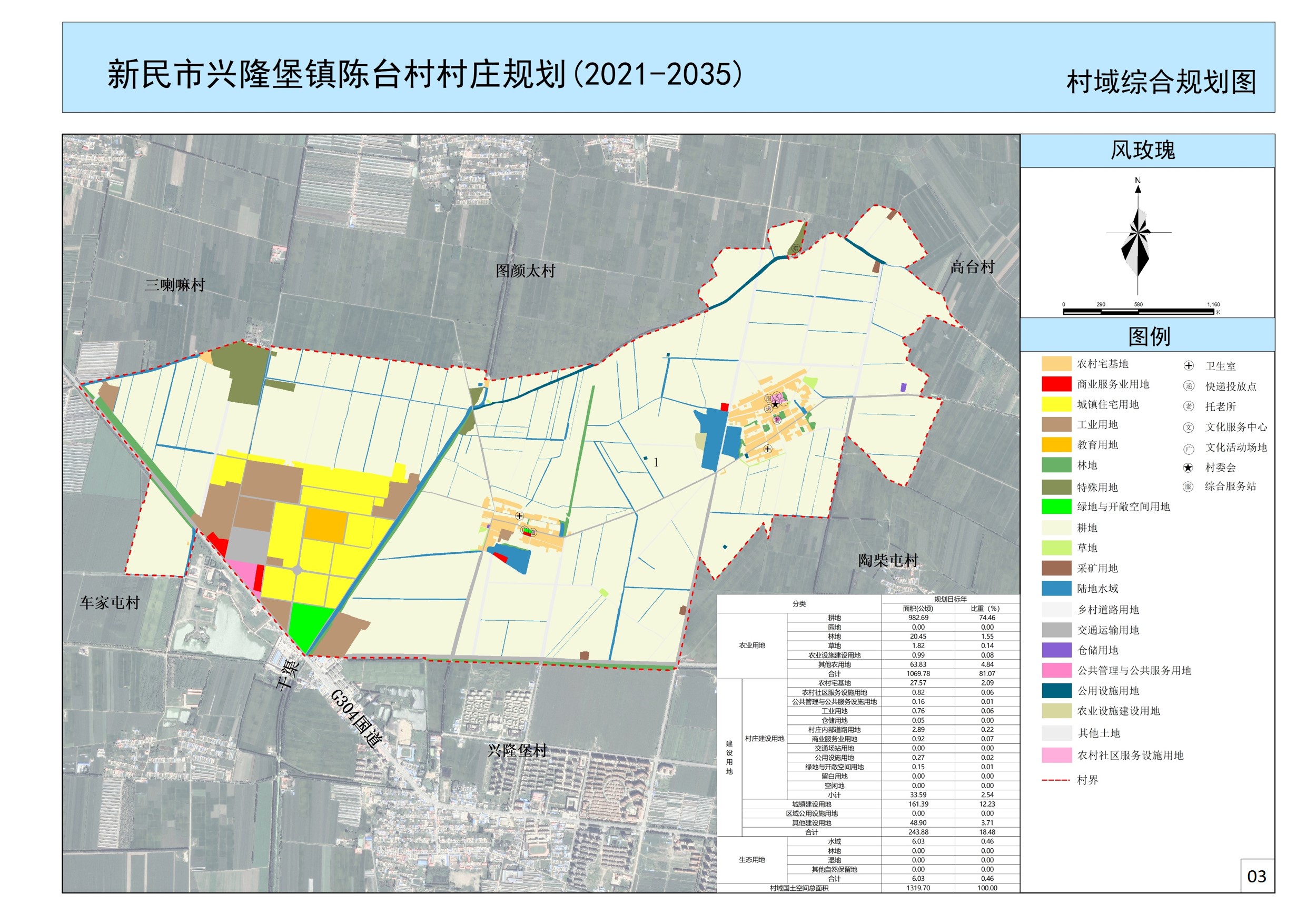Screen dimensions: 1306x924
Task: Click the 文化服务中心 legend symbol
Action: coord(1188,428)
